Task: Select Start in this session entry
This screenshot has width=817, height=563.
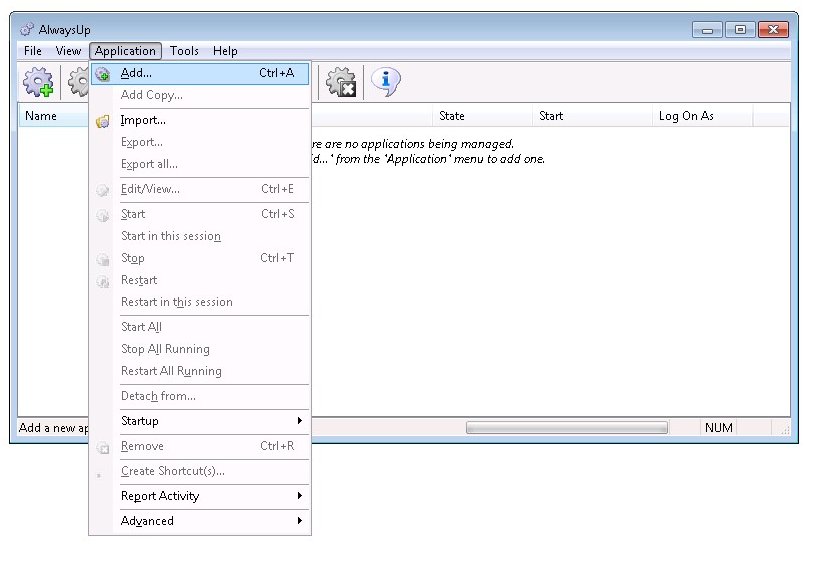Action: coord(200,236)
